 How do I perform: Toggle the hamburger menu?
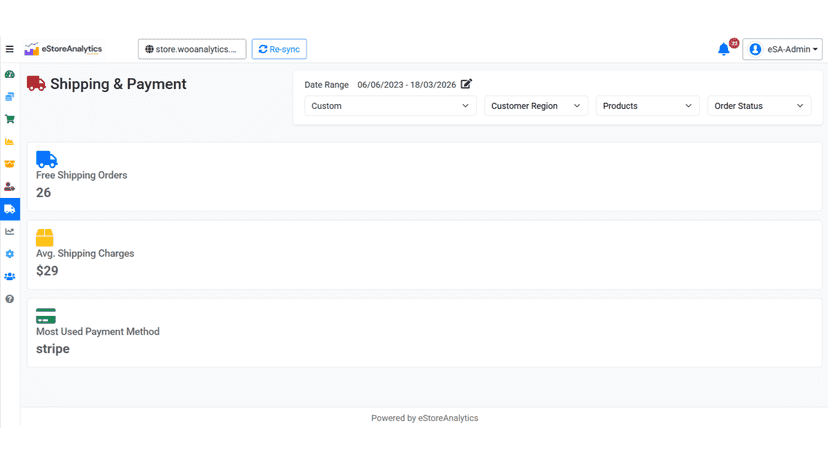pos(10,49)
